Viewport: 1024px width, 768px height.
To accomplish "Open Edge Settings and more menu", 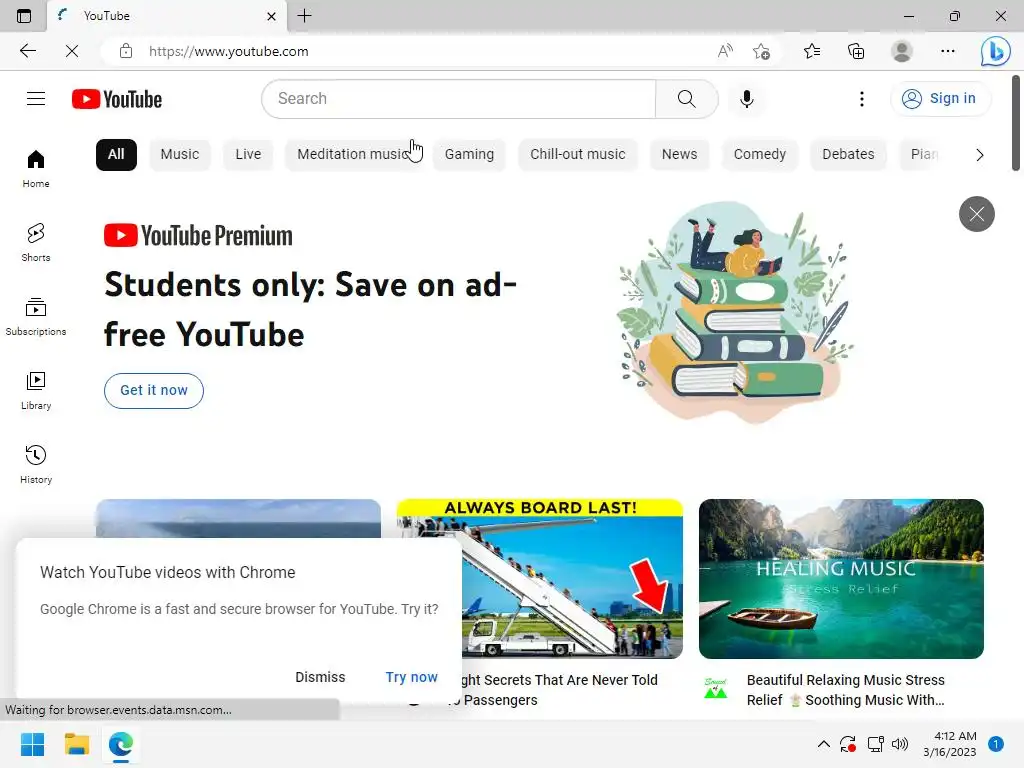I will click(948, 51).
